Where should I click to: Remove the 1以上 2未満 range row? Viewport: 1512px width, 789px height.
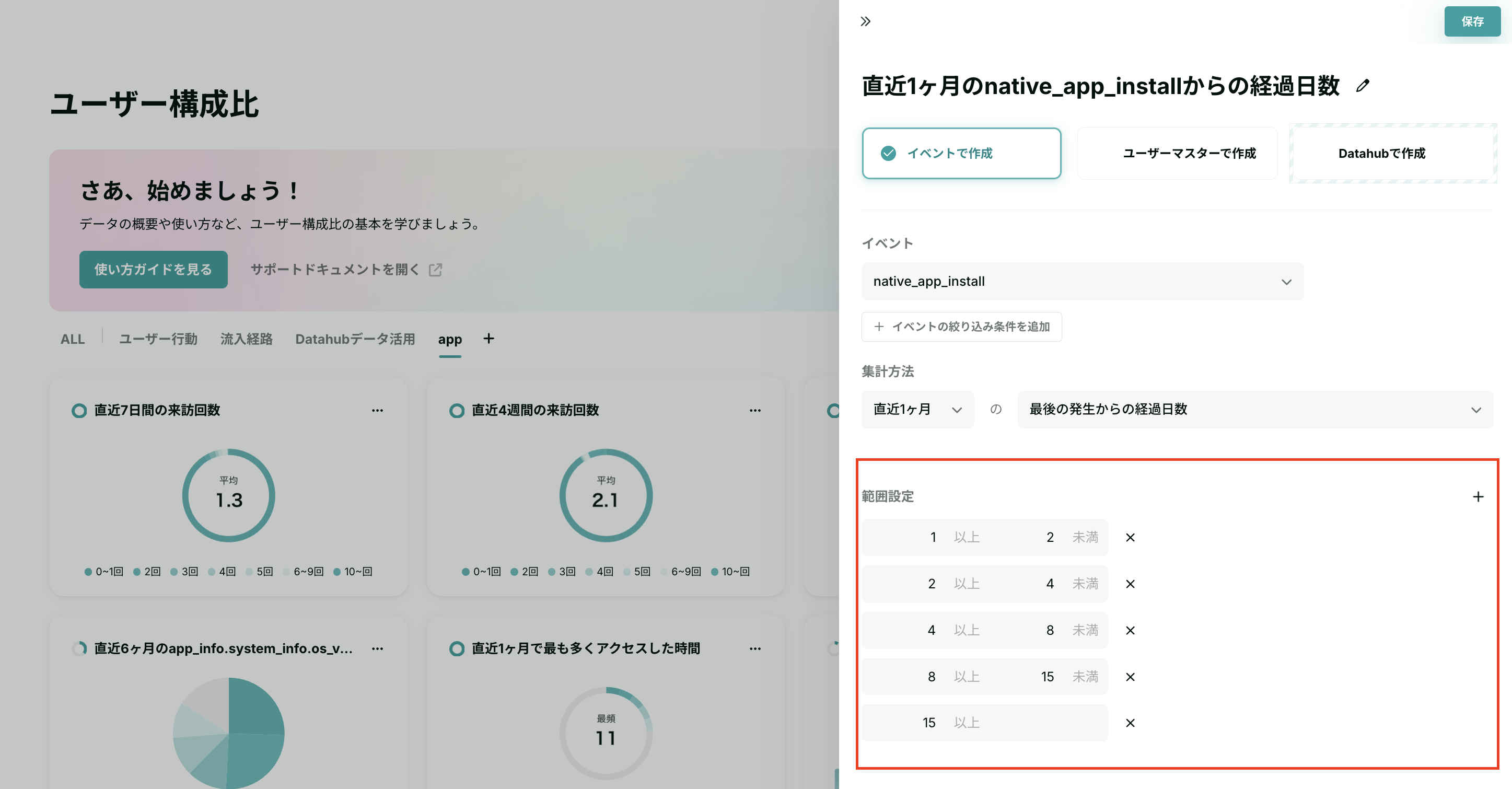coord(1130,537)
